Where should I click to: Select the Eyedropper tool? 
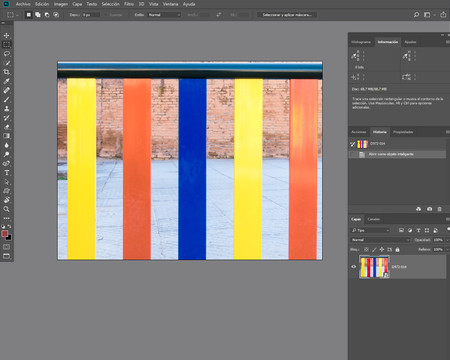tap(6, 81)
